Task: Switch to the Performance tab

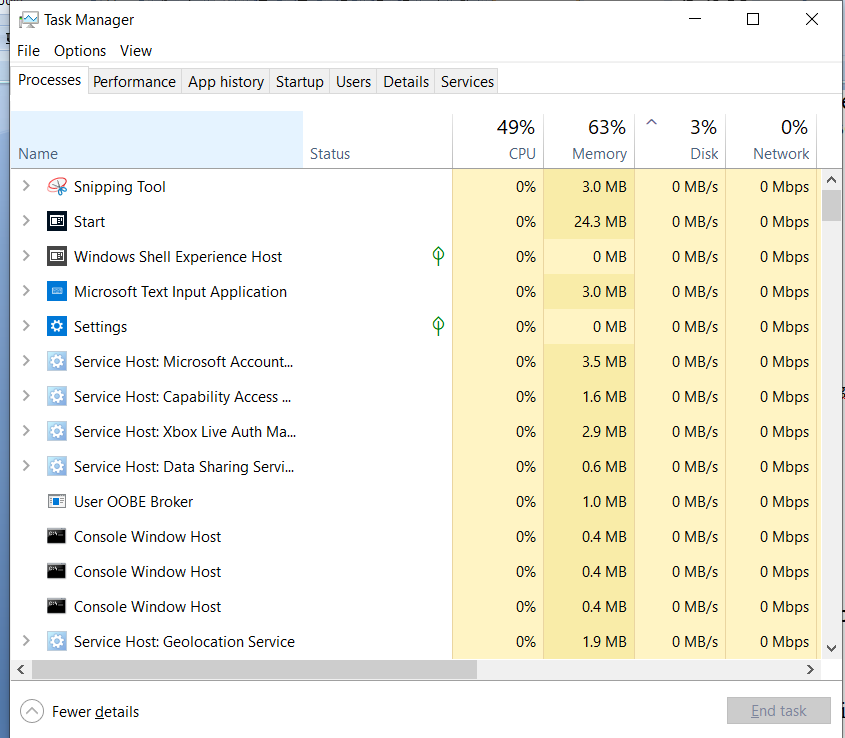Action: [x=134, y=81]
